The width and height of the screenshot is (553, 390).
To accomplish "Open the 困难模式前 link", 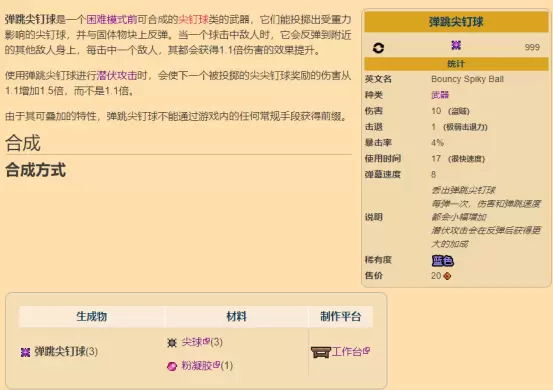I will pyautogui.click(x=112, y=19).
